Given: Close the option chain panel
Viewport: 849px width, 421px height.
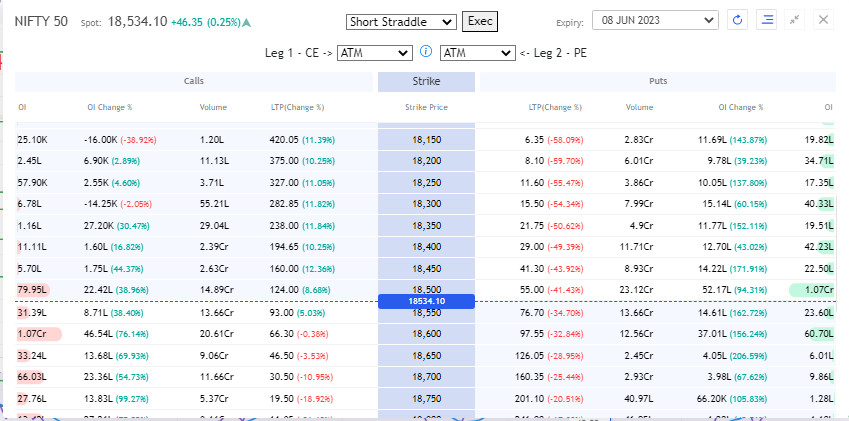Looking at the screenshot, I should point(823,21).
